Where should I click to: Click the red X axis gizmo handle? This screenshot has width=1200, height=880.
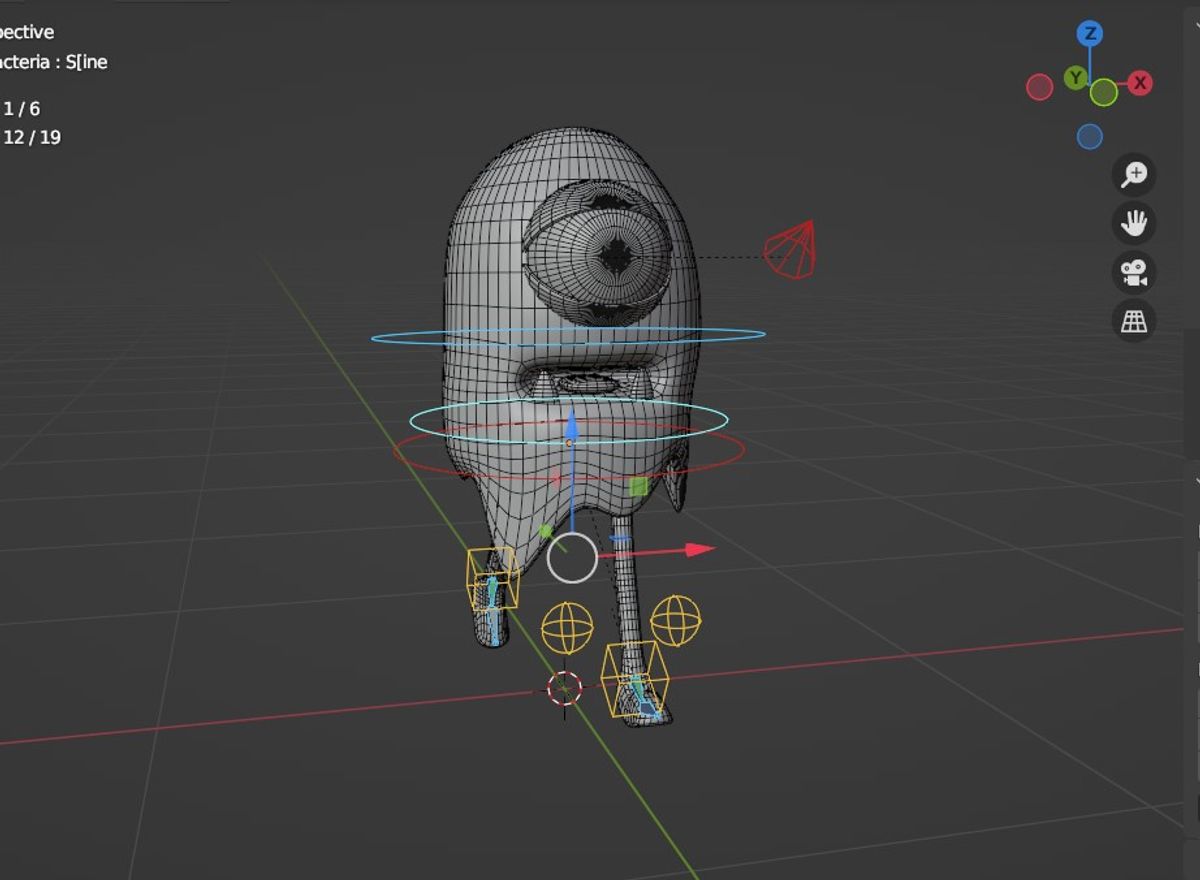pos(1140,84)
